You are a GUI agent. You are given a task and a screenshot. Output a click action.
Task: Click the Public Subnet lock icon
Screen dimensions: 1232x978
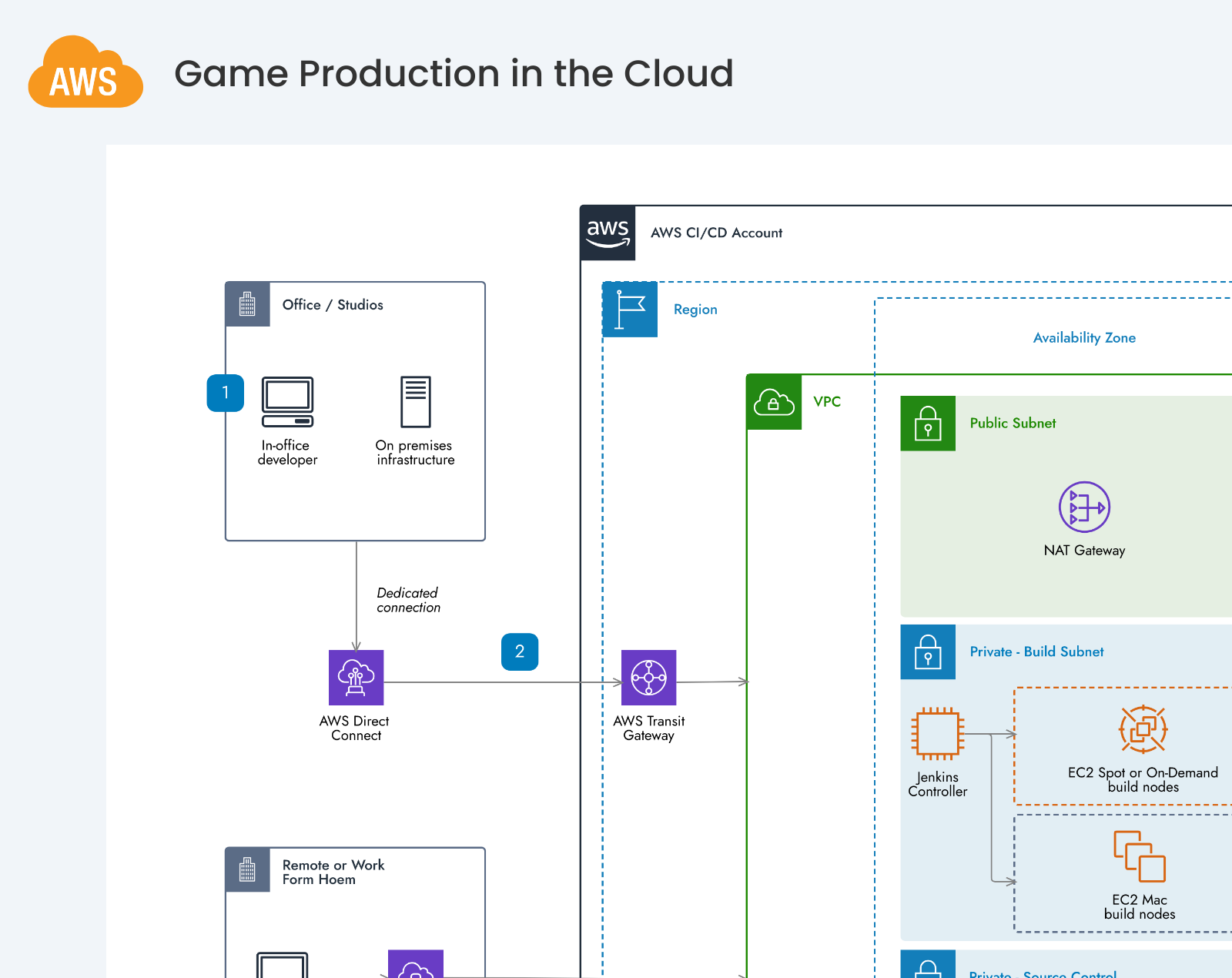click(928, 424)
